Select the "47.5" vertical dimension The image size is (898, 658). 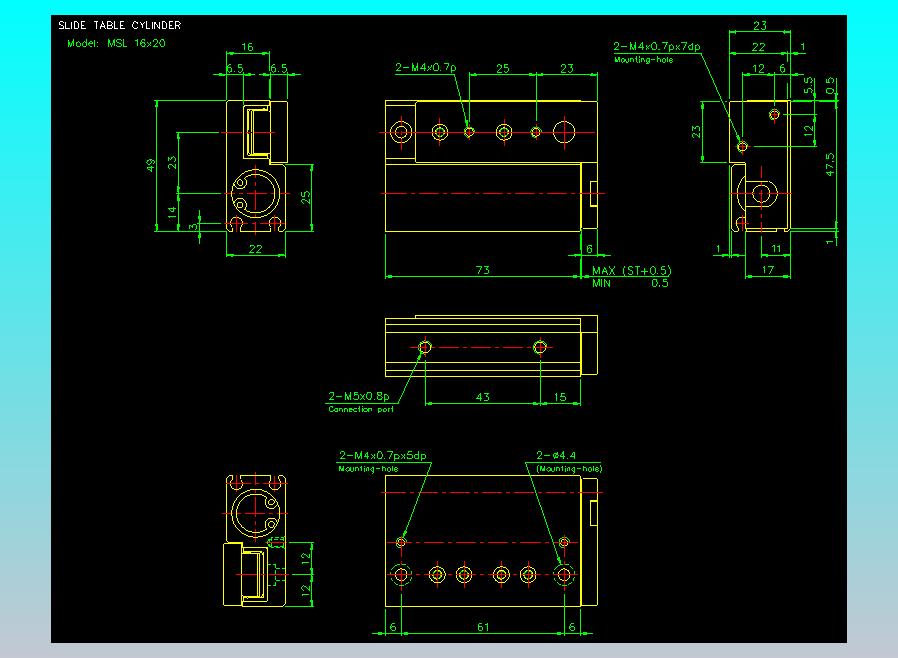830,164
